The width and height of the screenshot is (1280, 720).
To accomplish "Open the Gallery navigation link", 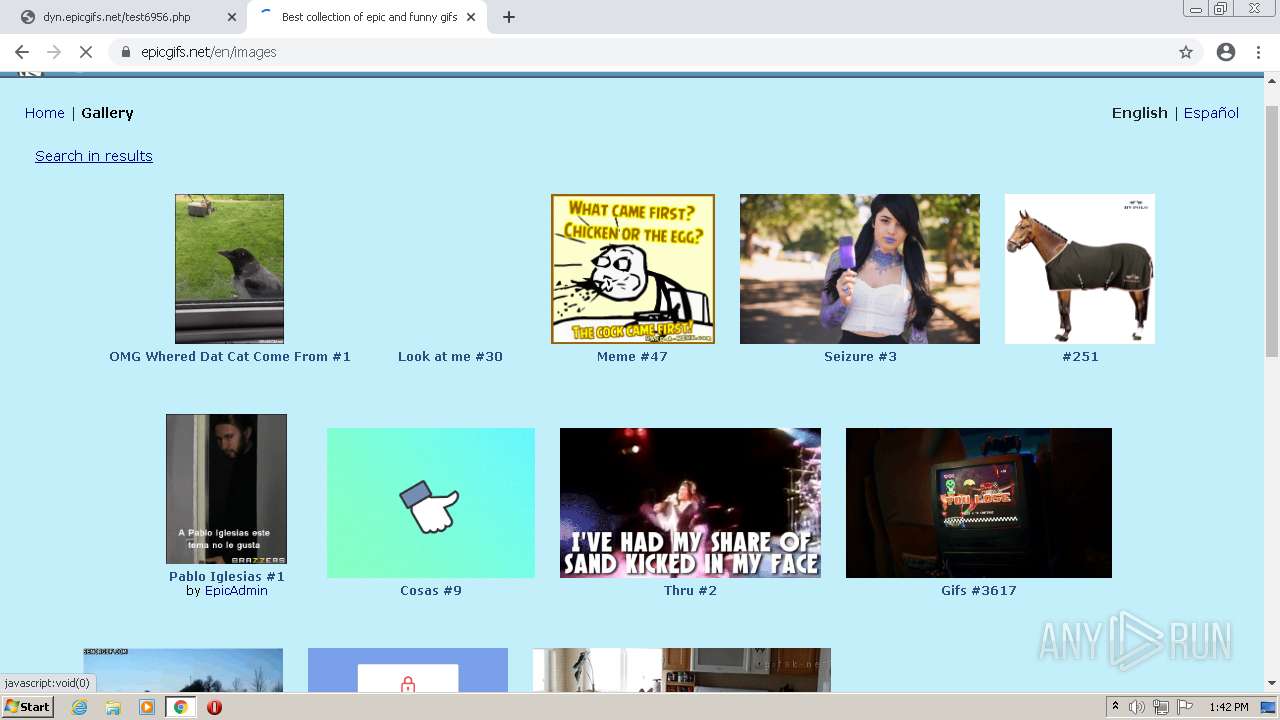I will click(107, 113).
